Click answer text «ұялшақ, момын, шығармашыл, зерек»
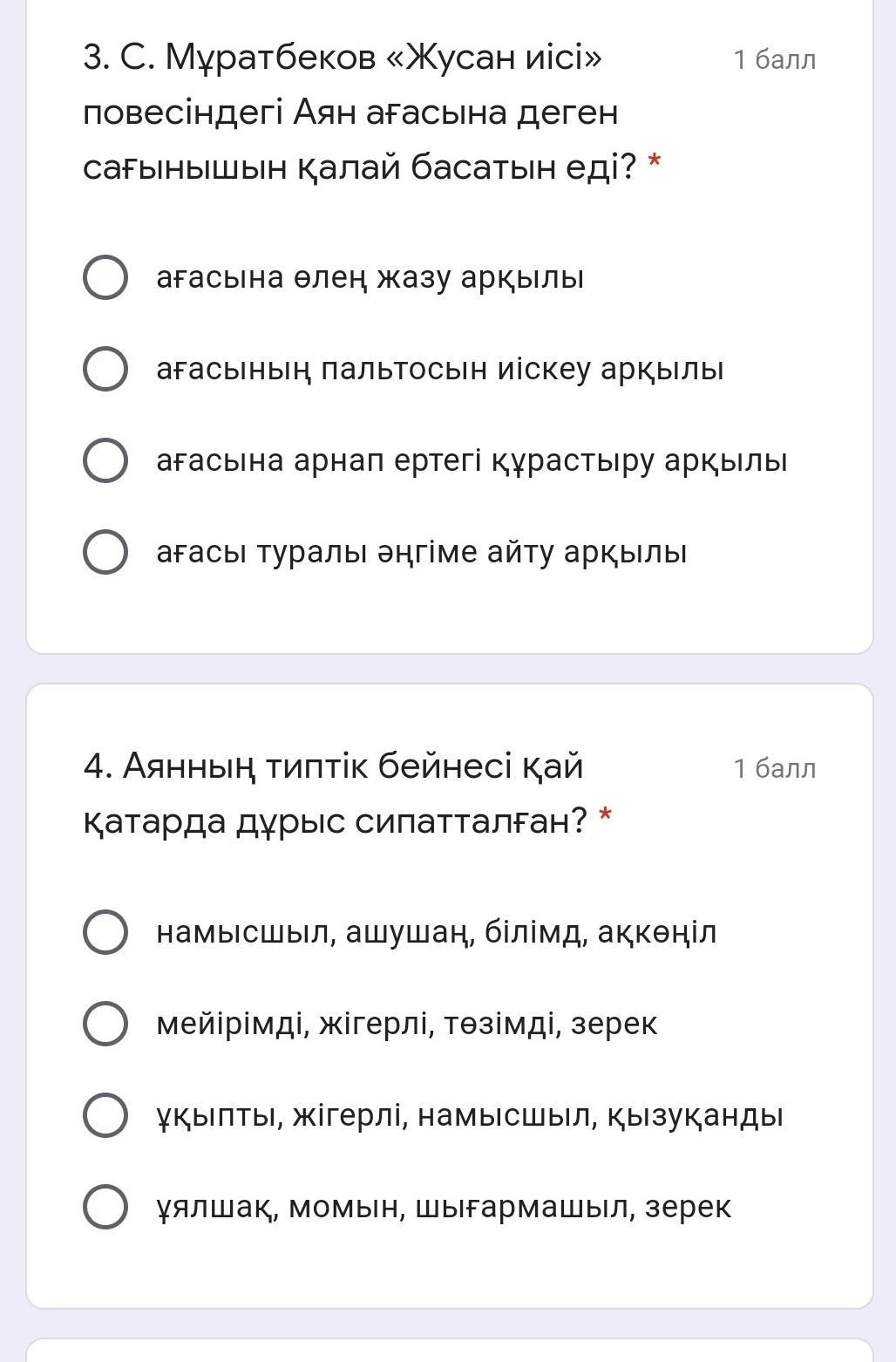Viewport: 896px width, 1362px height. pyautogui.click(x=443, y=1206)
